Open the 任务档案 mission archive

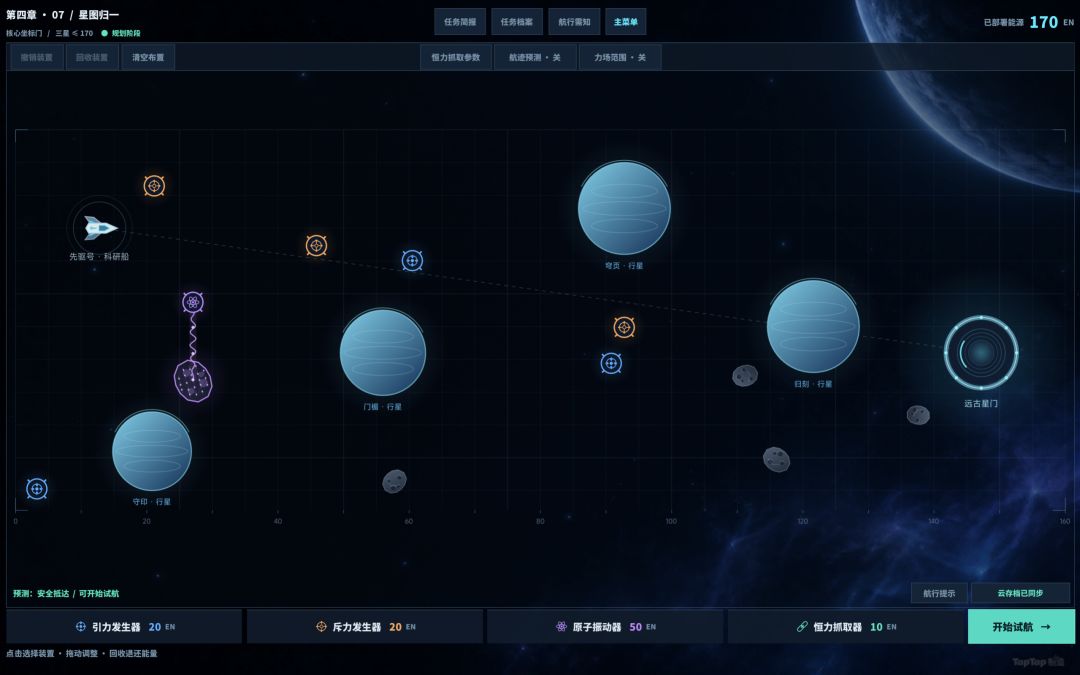pyautogui.click(x=517, y=22)
